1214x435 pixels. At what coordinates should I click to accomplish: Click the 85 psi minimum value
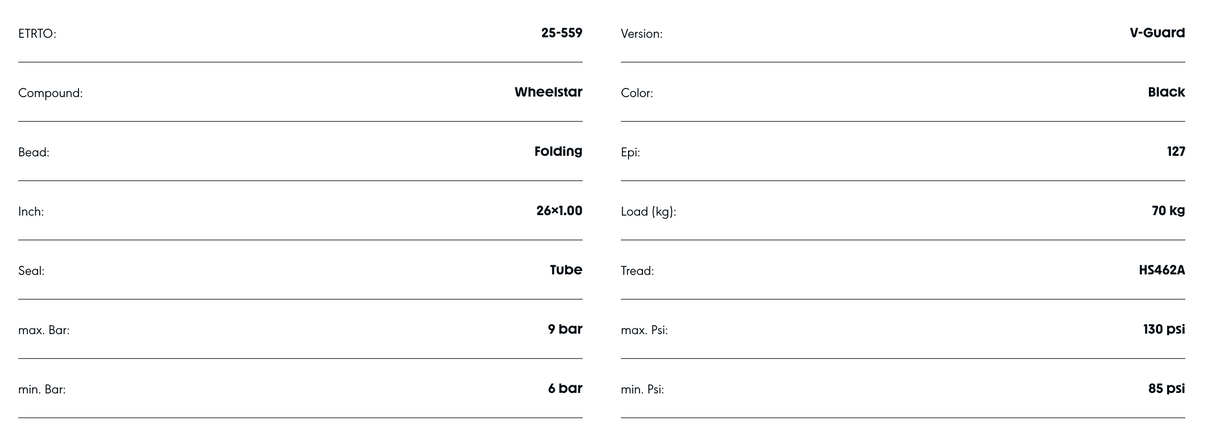point(1167,388)
